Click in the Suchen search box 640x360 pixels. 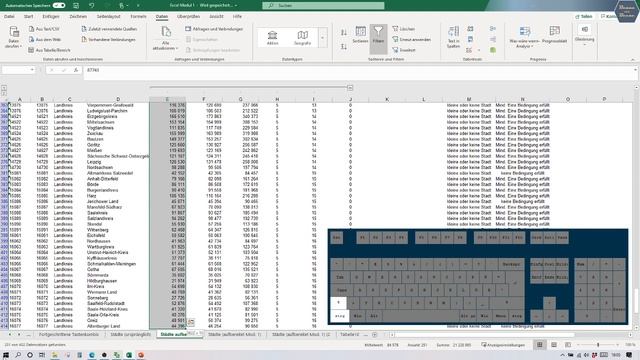coord(323,5)
